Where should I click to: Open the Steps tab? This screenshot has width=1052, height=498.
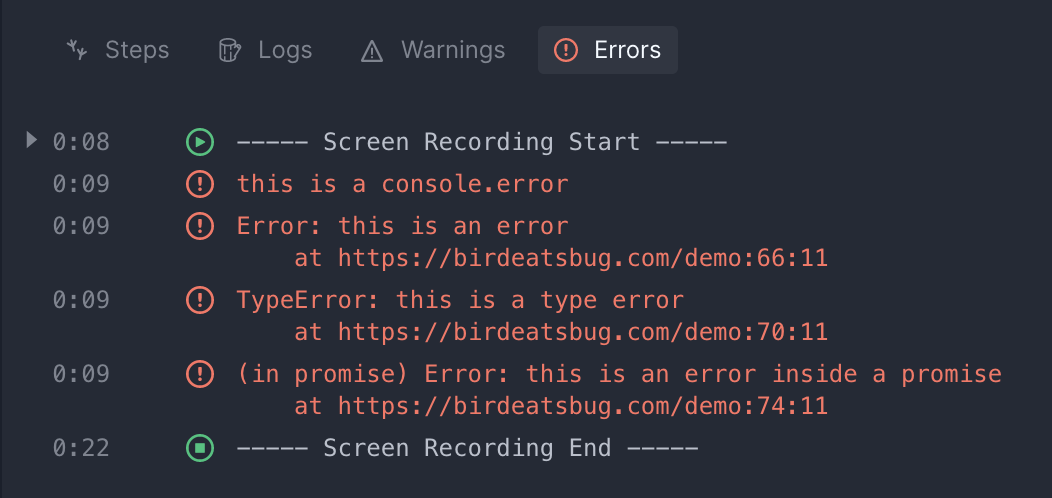pyautogui.click(x=118, y=50)
